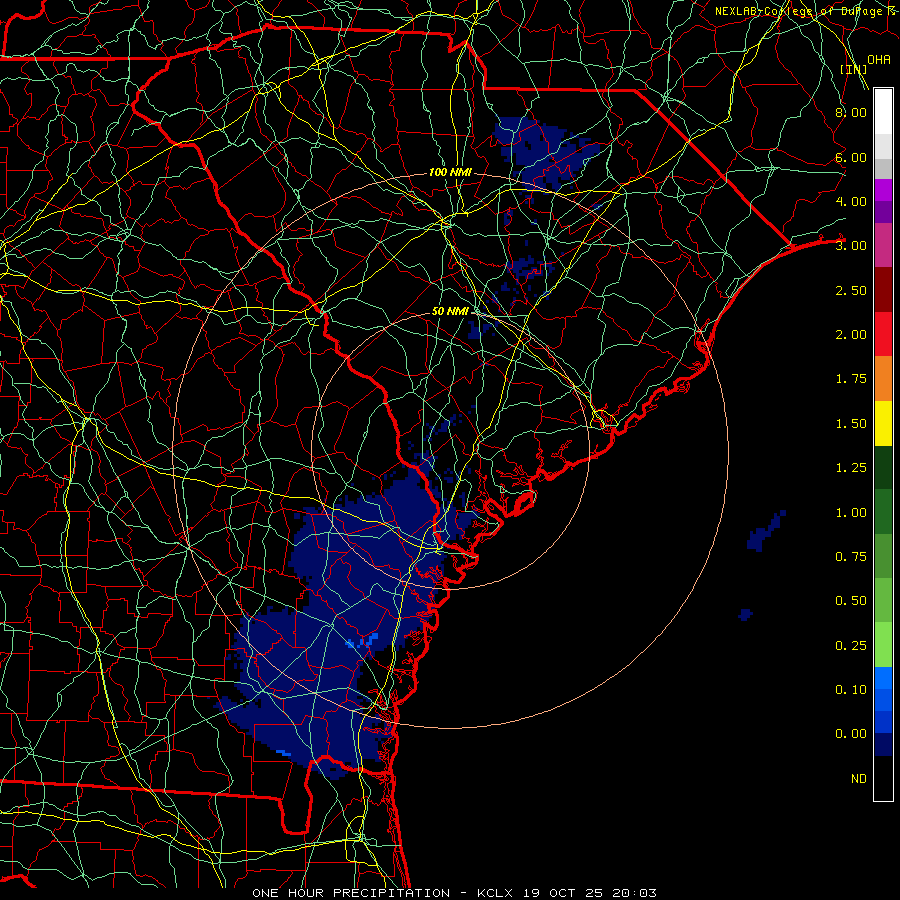Click the 0.50 legend value
Screen dimensions: 900x900
[851, 601]
